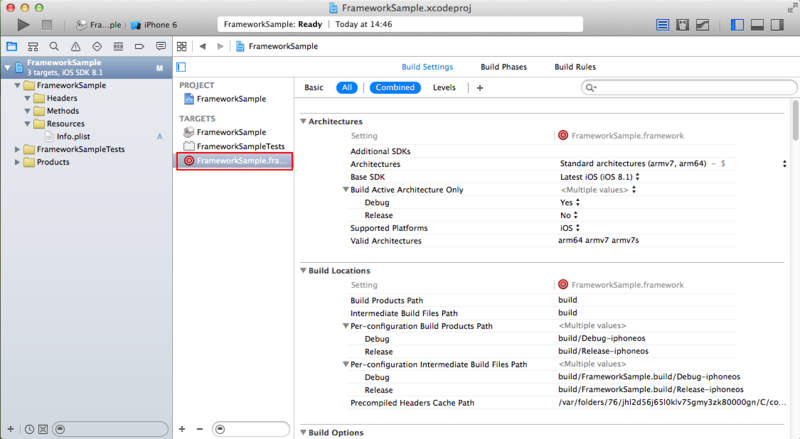Collapse the Architectures section

tap(303, 121)
